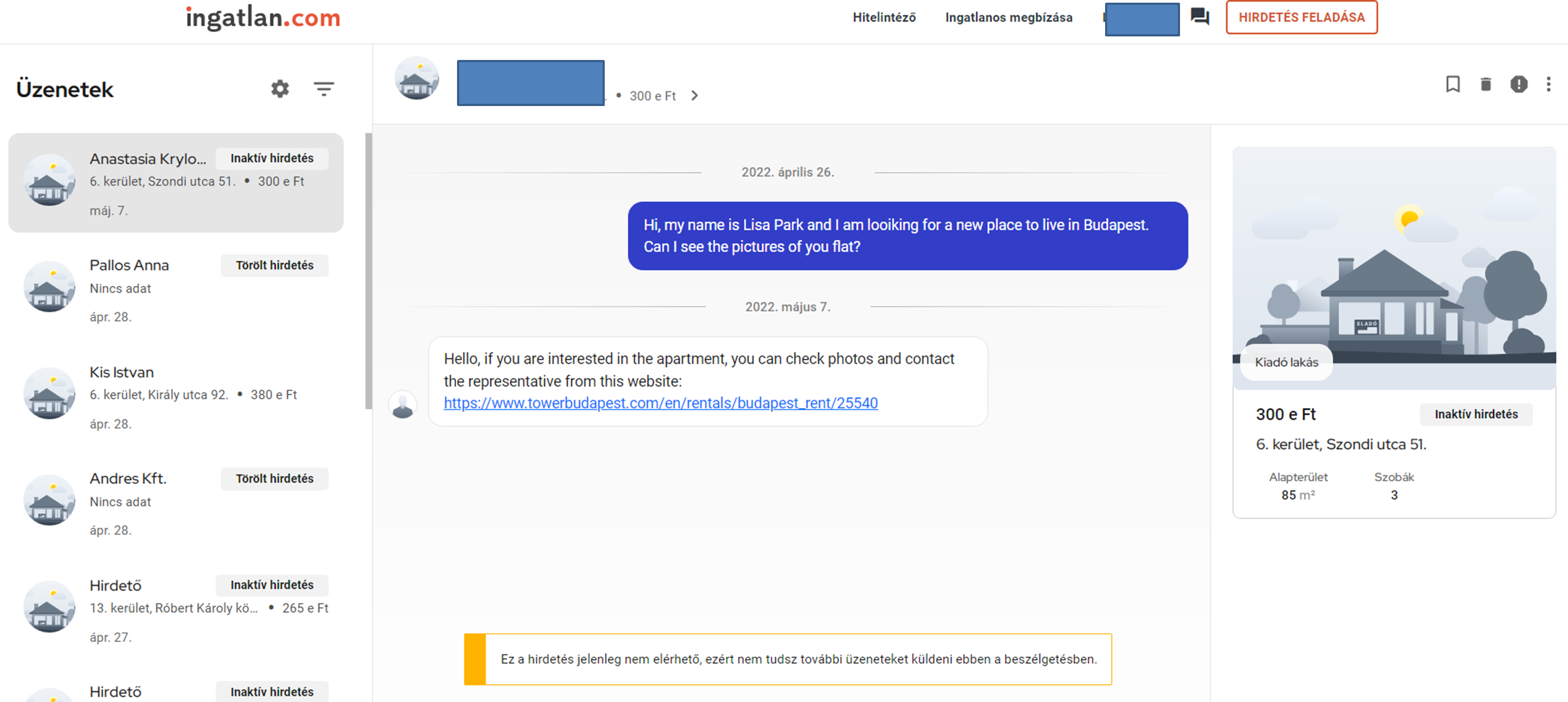The height and width of the screenshot is (702, 1568).
Task: Click the Lisa Park sent message bubble
Action: (908, 236)
